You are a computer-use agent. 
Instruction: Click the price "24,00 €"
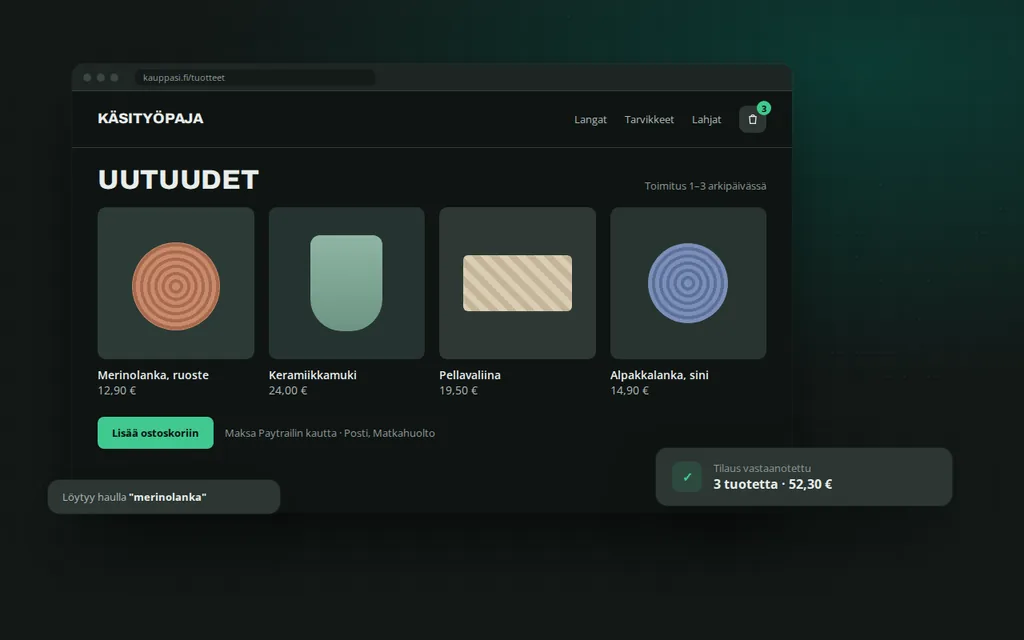(288, 391)
